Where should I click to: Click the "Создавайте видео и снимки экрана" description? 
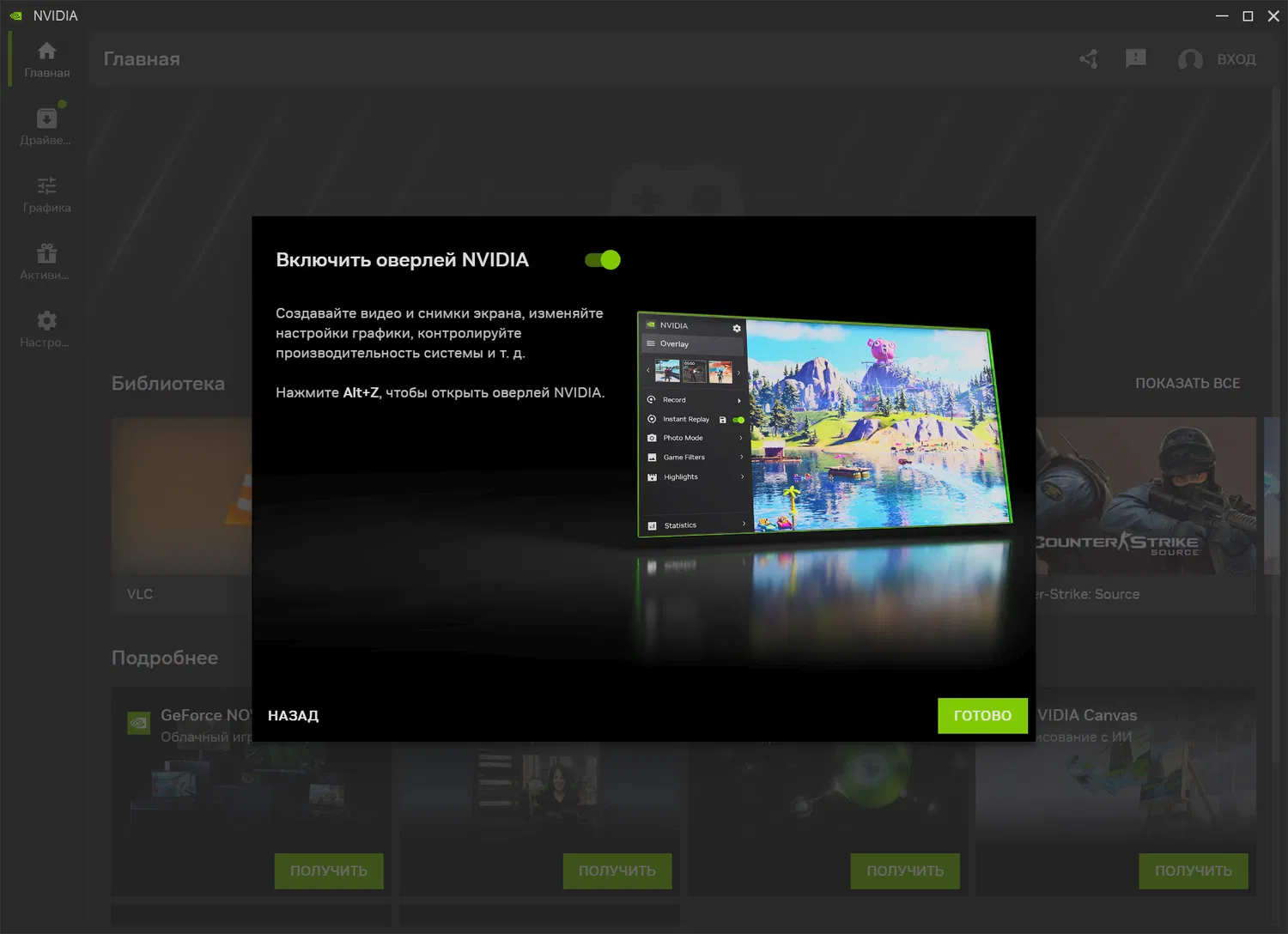pyautogui.click(x=440, y=333)
